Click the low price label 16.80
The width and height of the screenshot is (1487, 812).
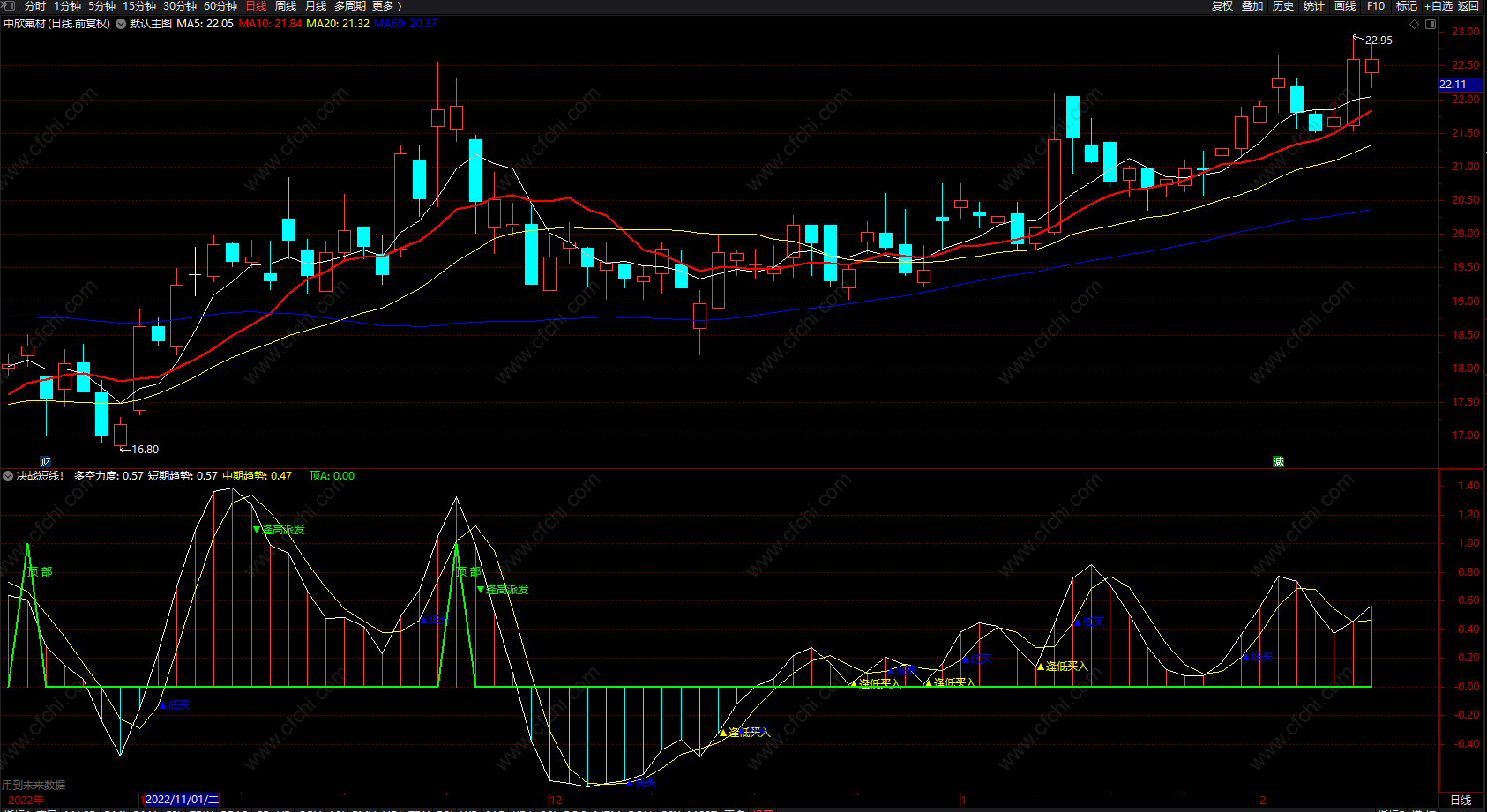tap(145, 450)
